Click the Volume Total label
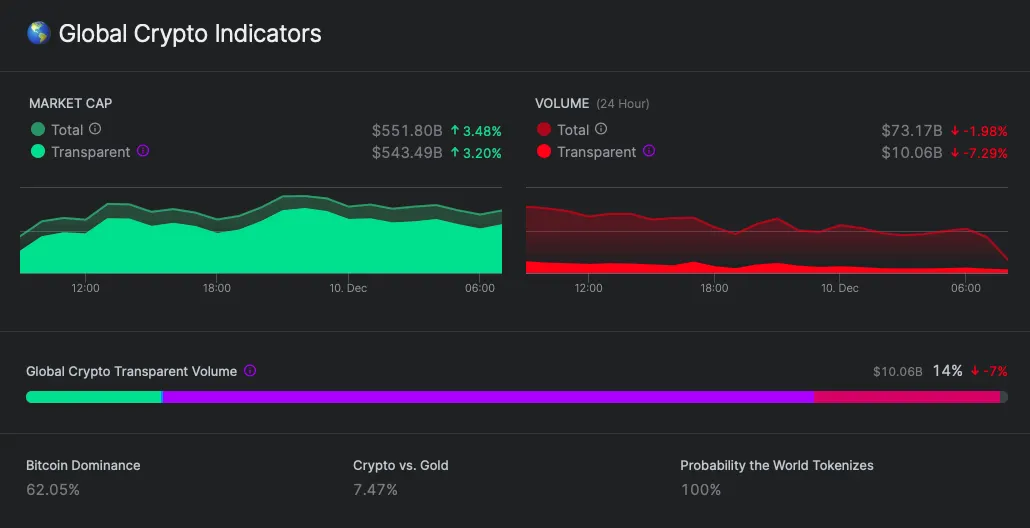This screenshot has width=1030, height=528. 573,129
